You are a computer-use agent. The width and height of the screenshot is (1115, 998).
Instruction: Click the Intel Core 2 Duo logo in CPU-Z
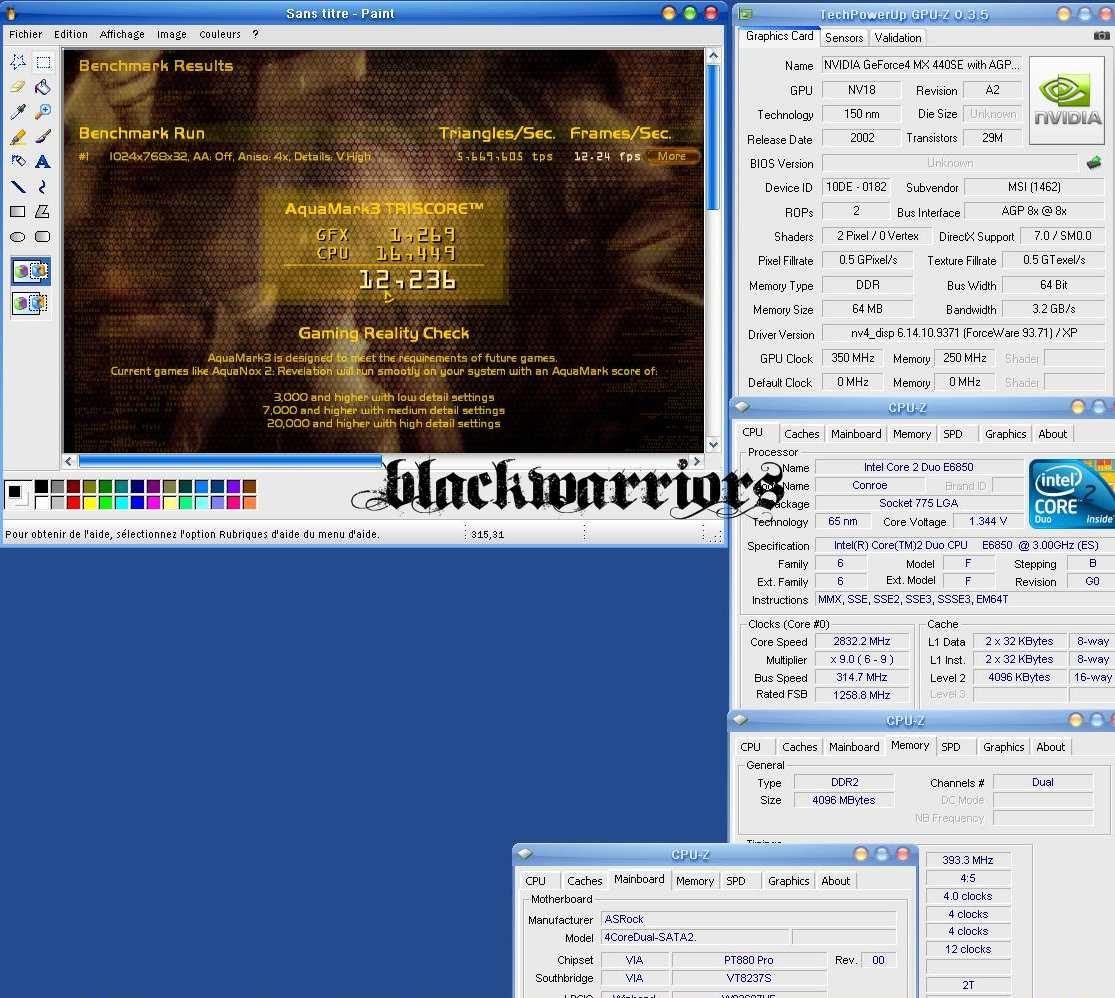click(x=1072, y=494)
